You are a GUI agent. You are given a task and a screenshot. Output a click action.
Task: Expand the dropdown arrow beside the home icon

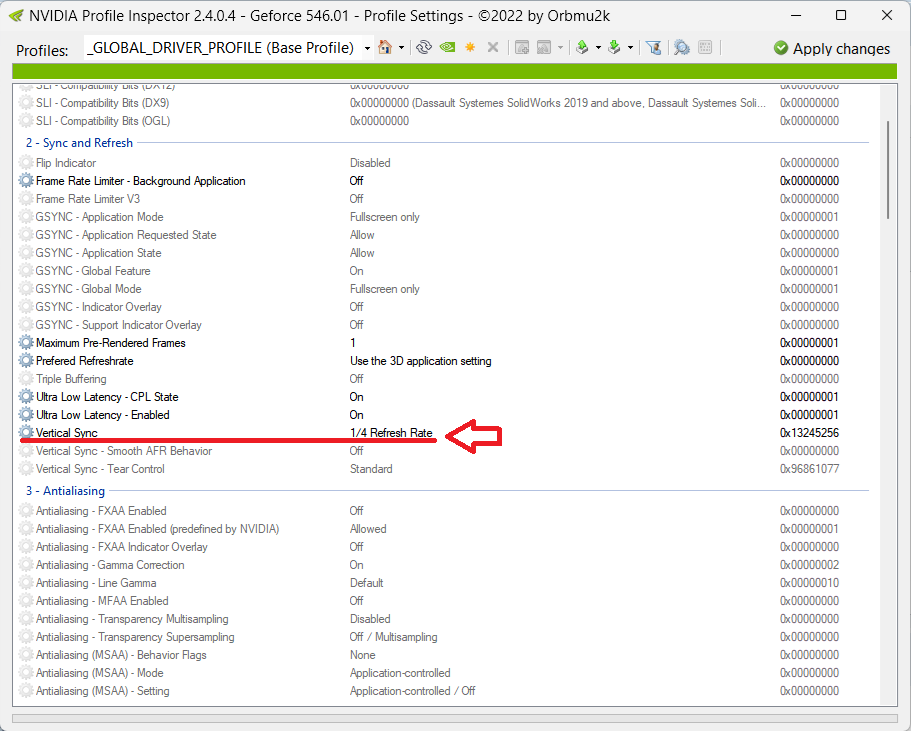click(x=401, y=48)
